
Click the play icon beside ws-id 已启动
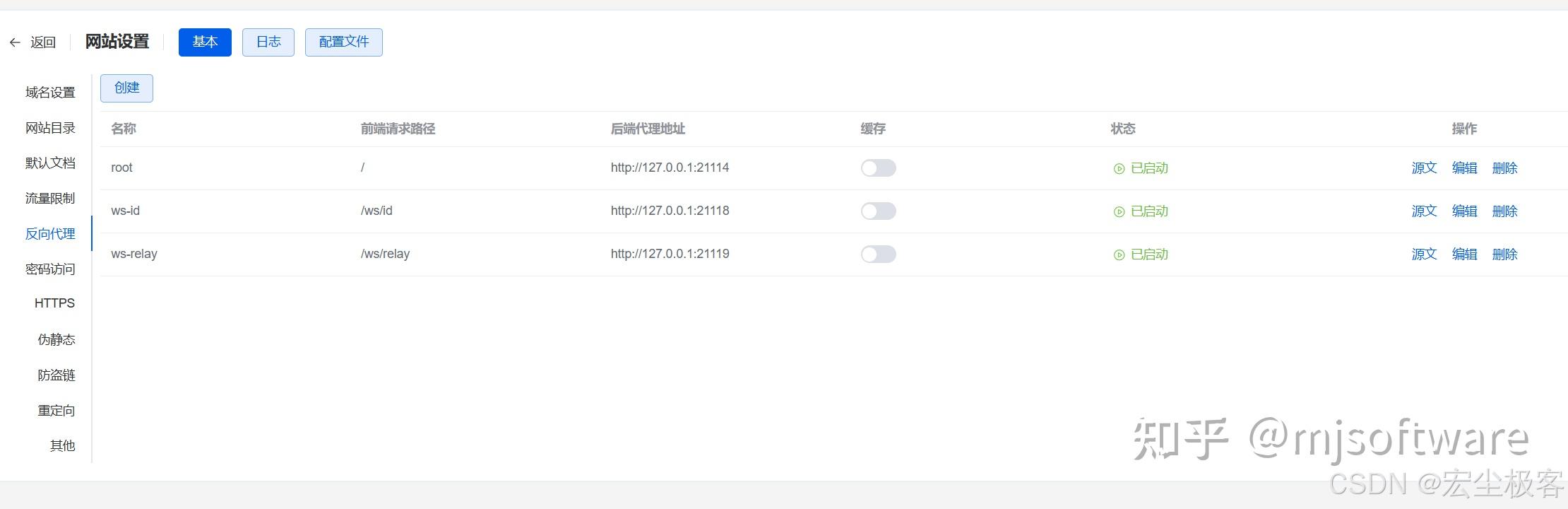click(x=1118, y=211)
